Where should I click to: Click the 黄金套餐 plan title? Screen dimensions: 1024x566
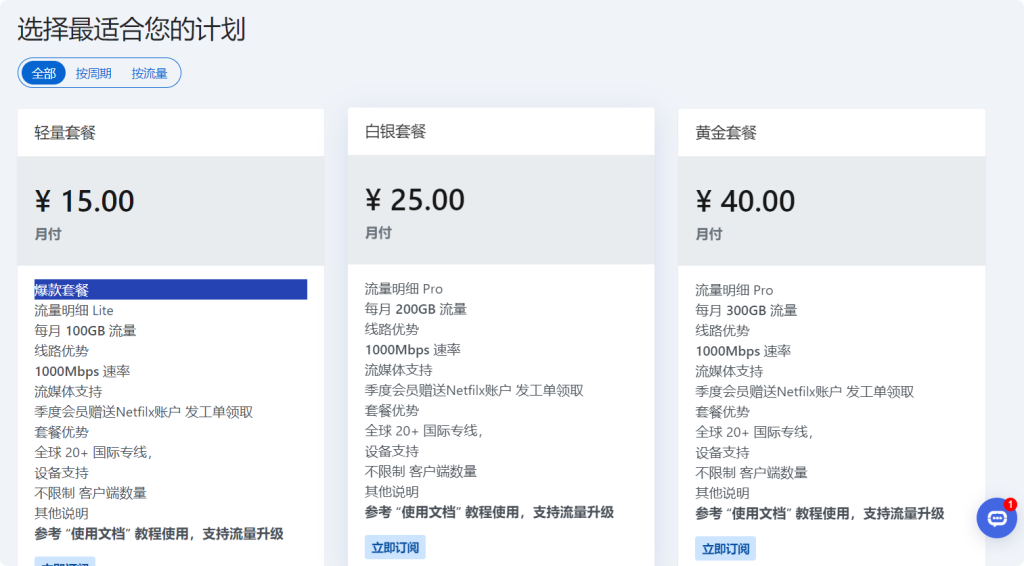(726, 133)
